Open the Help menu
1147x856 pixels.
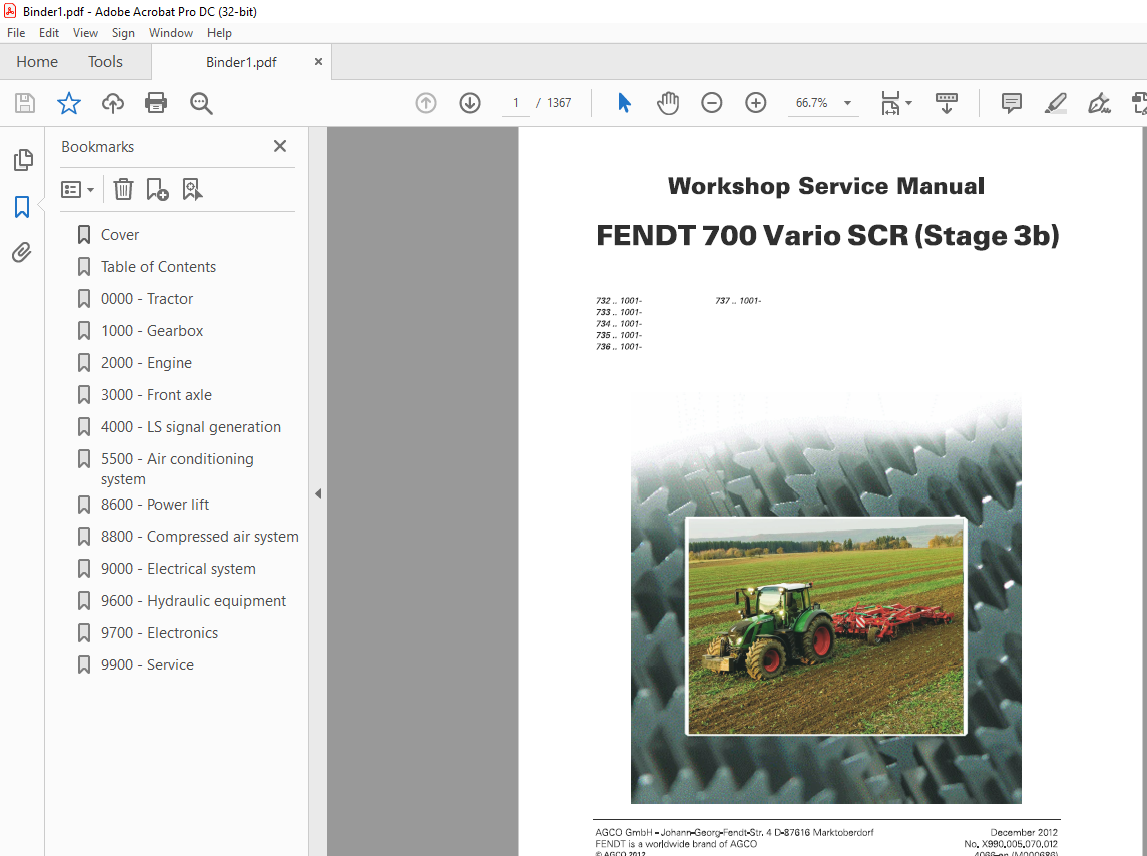click(x=219, y=33)
